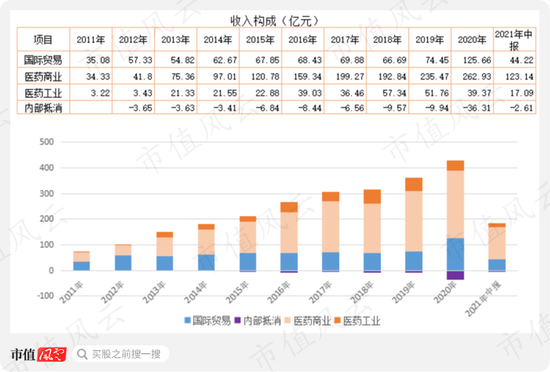This screenshot has height=372, width=550.
Task: Click the 2015年 column header
Action: click(x=260, y=40)
